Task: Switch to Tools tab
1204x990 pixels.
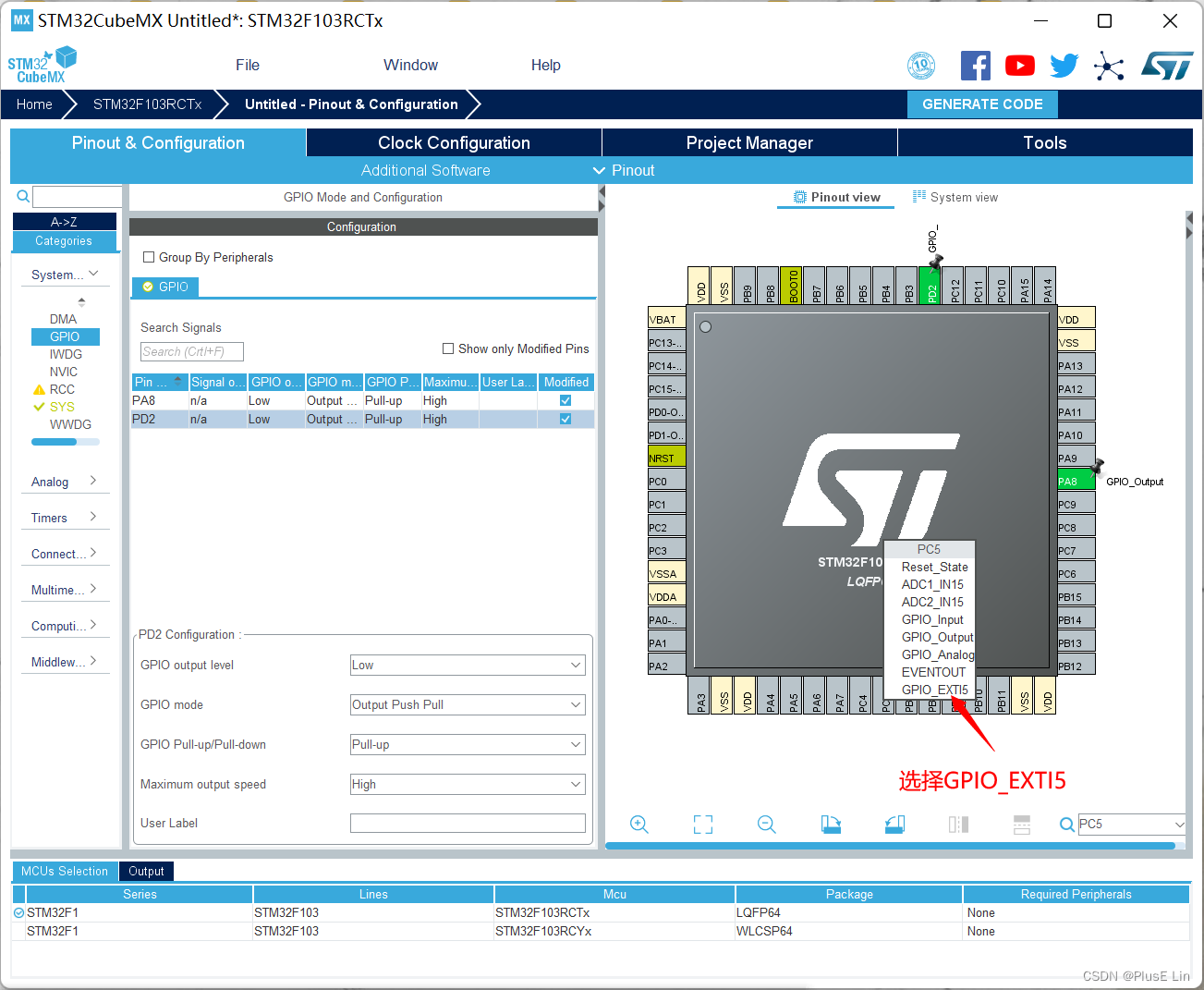Action: coord(1045,142)
